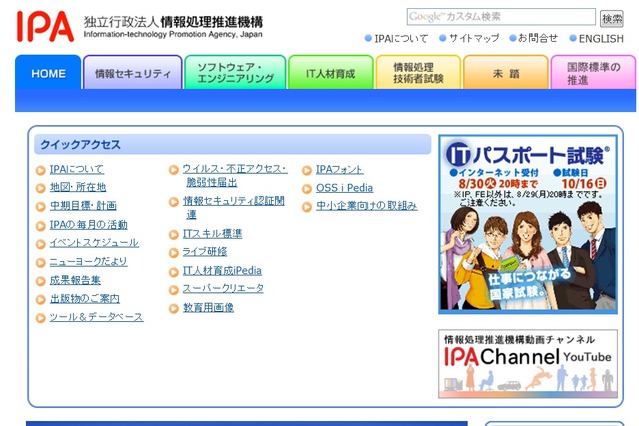Open the 未踏 tab
Viewport: 639px width, 426px height.
click(506, 73)
